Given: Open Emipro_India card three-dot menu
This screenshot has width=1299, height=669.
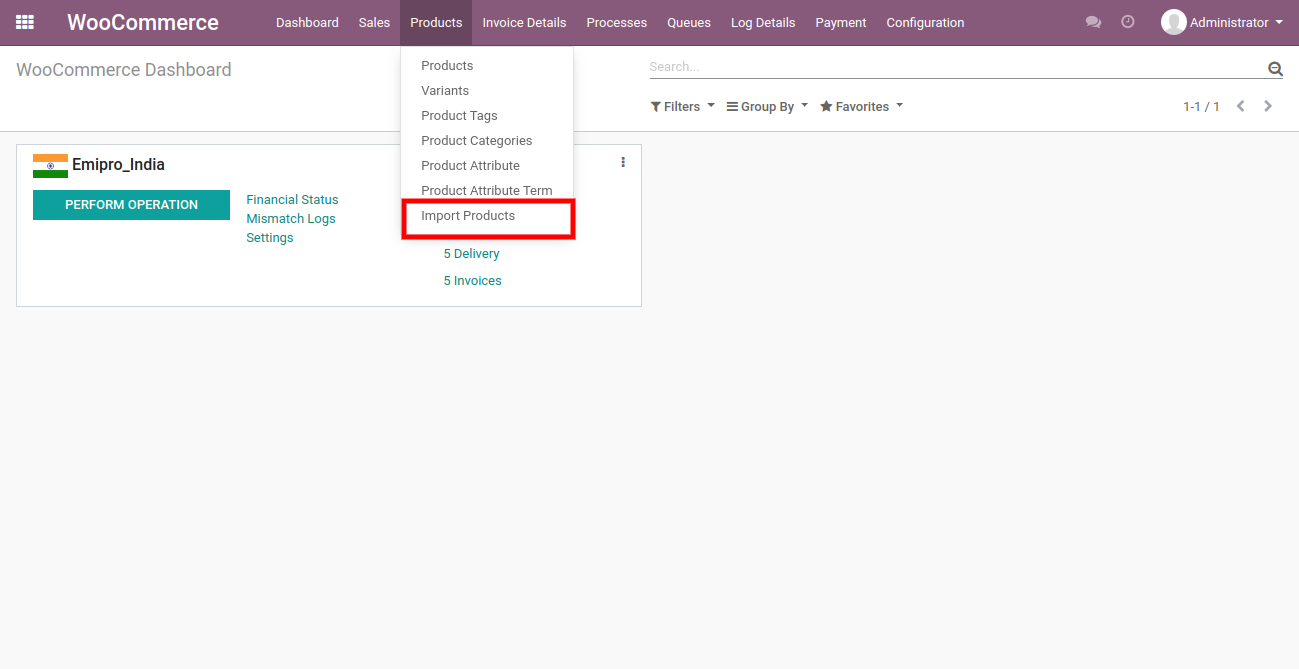Looking at the screenshot, I should (x=623, y=162).
